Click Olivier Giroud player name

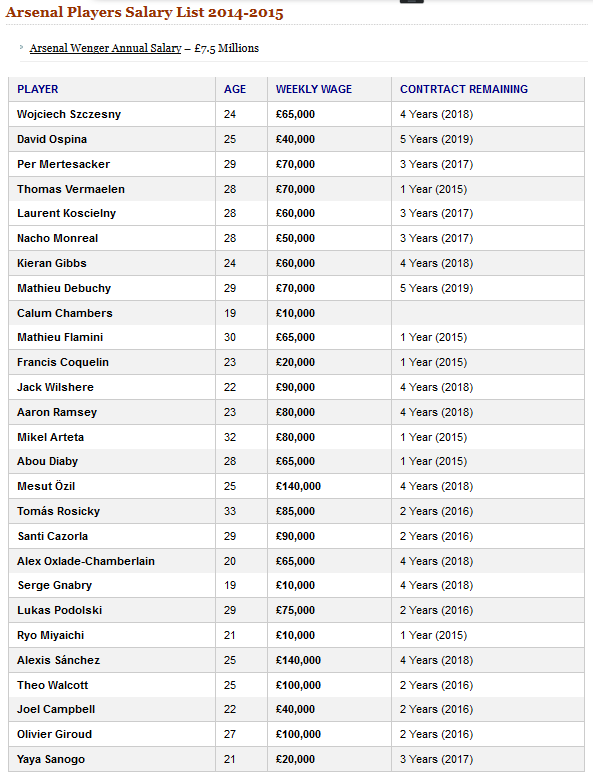54,734
